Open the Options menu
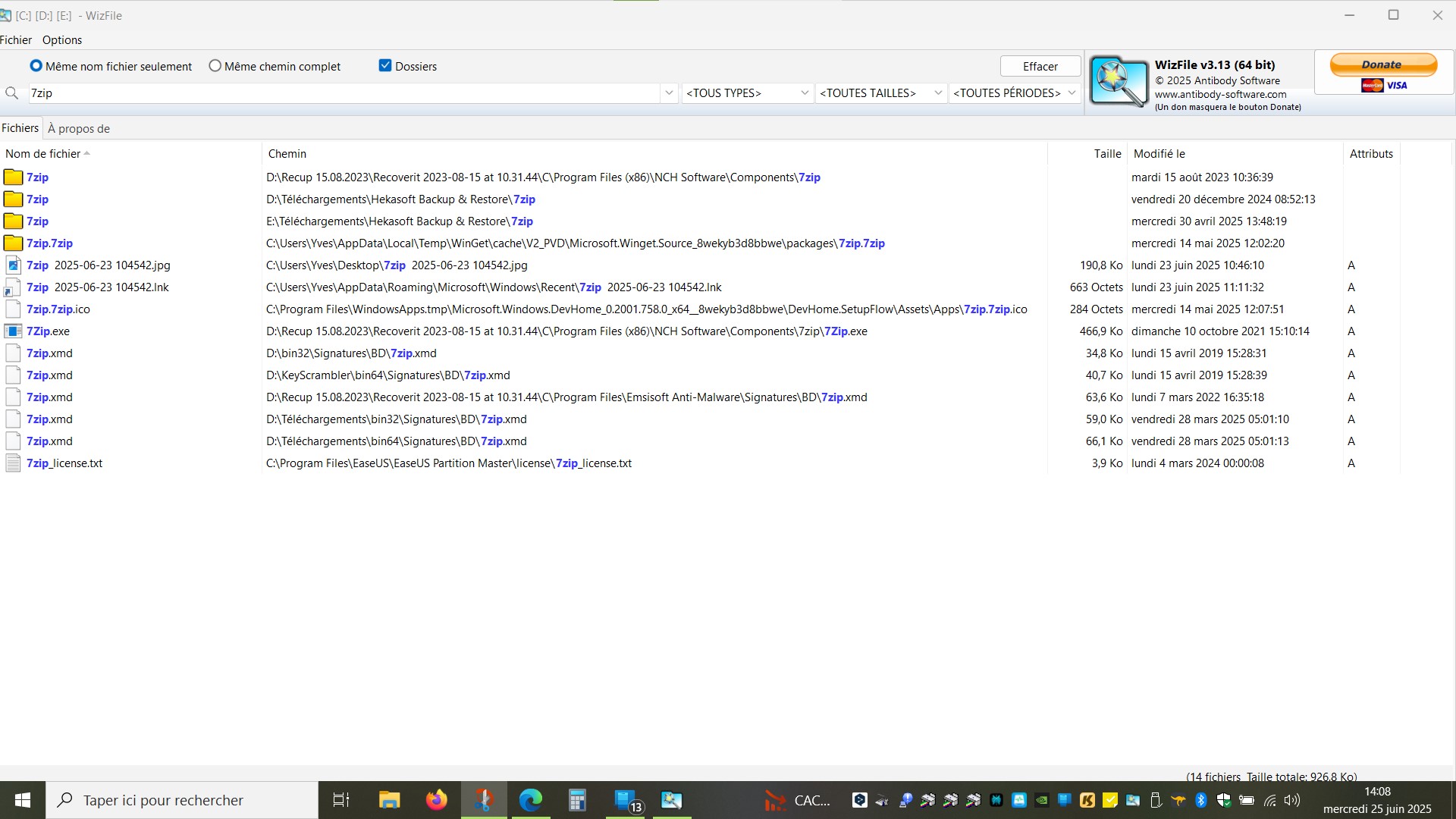The height and width of the screenshot is (819, 1456). pos(62,40)
